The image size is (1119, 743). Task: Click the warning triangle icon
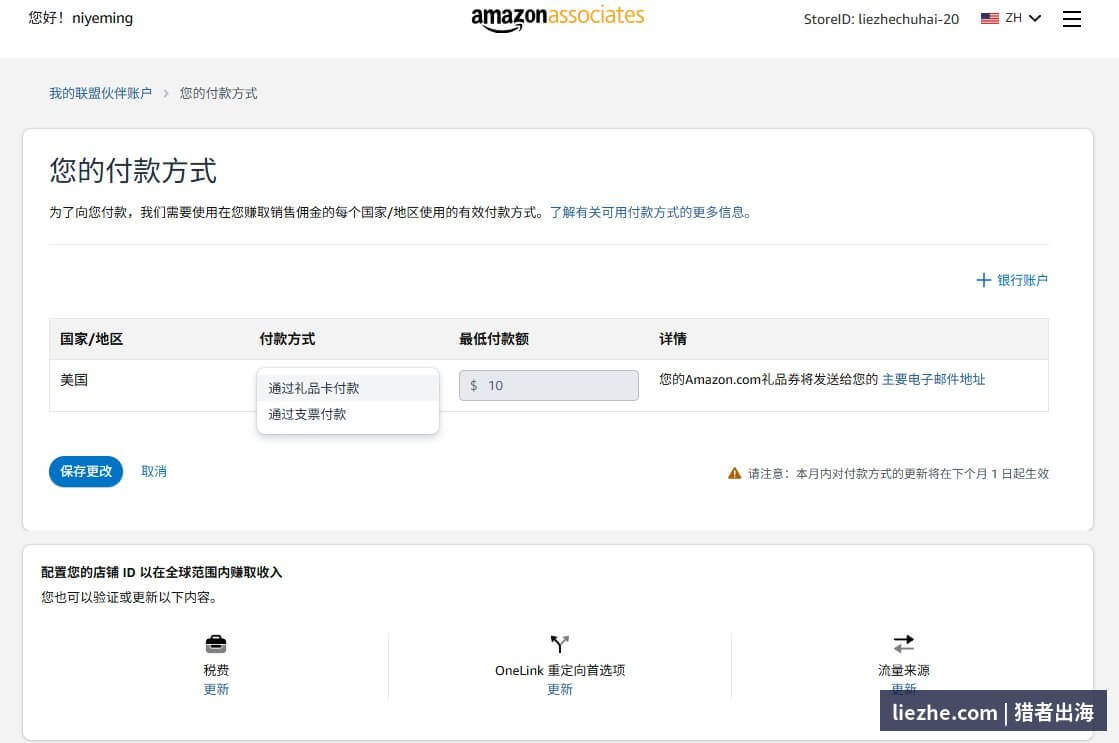(x=734, y=473)
